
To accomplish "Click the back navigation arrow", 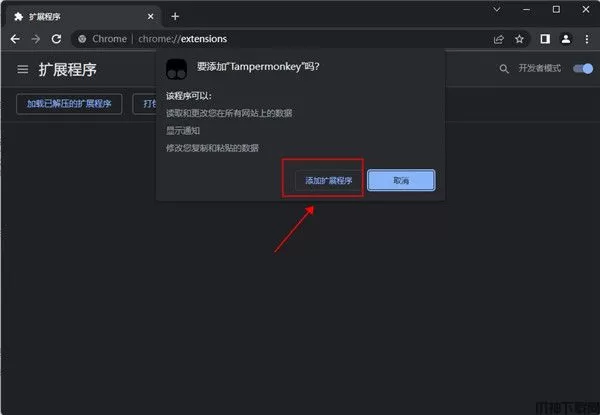I will pos(15,39).
